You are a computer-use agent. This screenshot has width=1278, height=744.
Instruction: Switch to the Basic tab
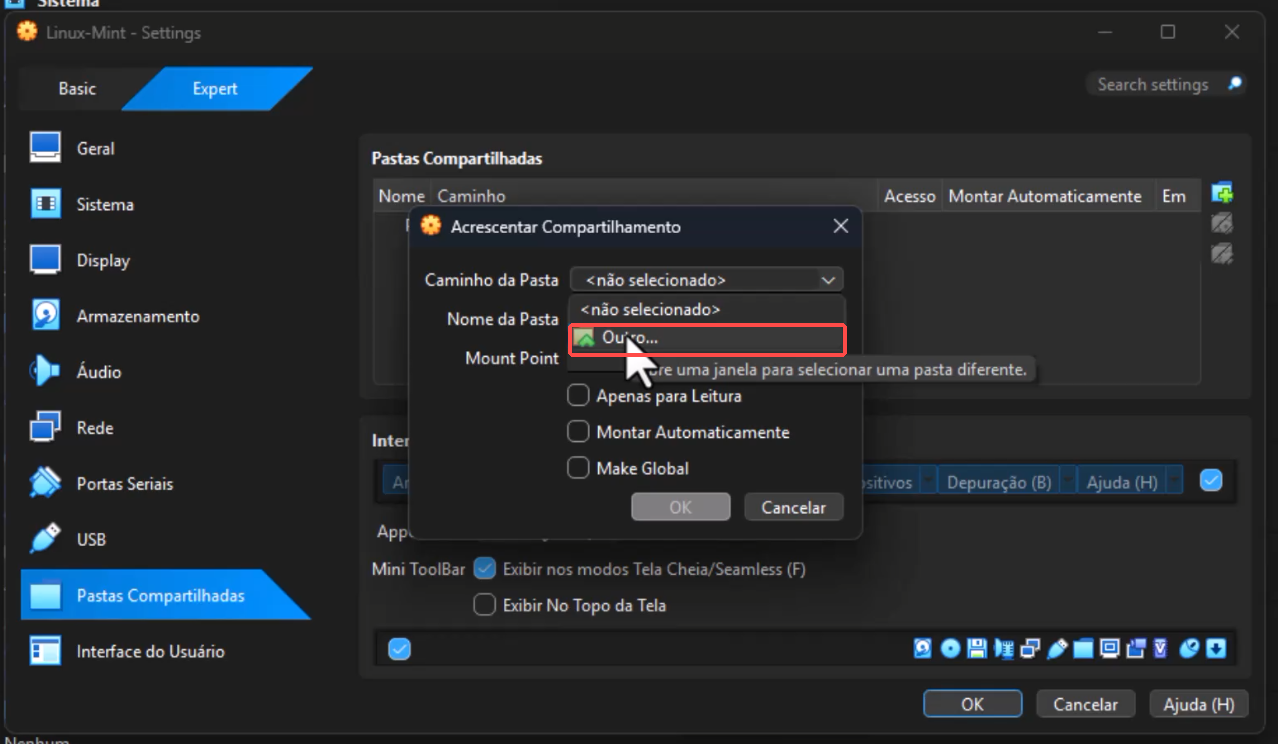[x=77, y=89]
